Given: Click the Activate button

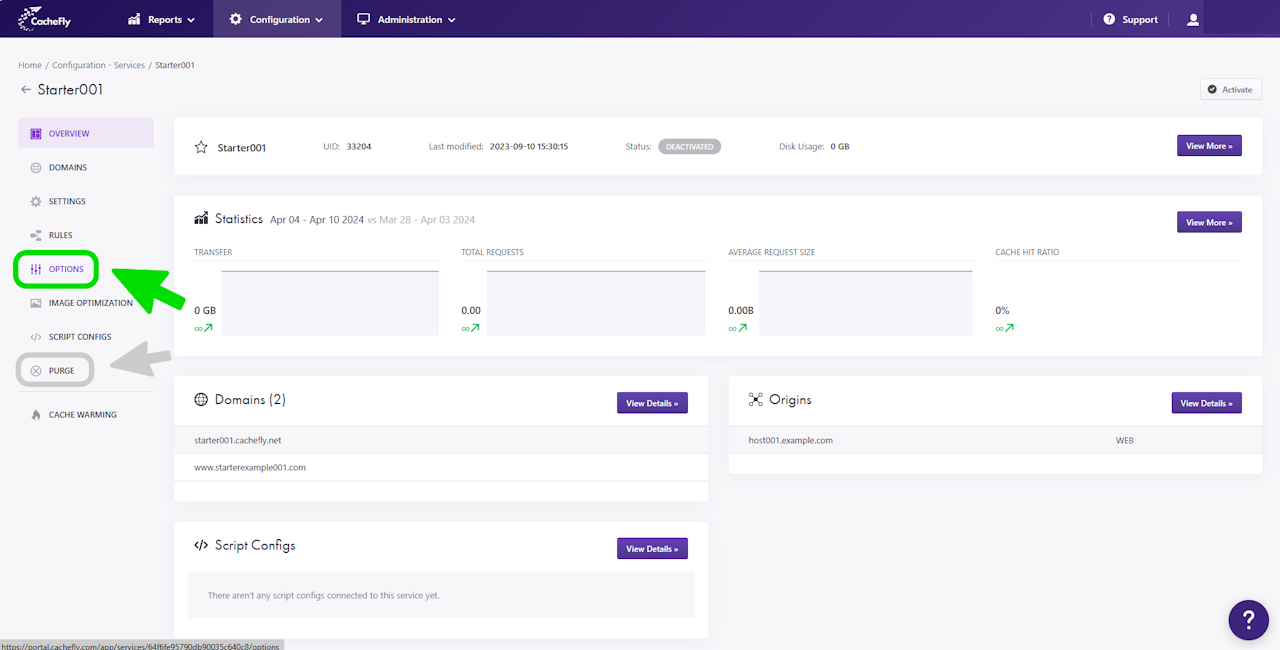Looking at the screenshot, I should (1231, 90).
